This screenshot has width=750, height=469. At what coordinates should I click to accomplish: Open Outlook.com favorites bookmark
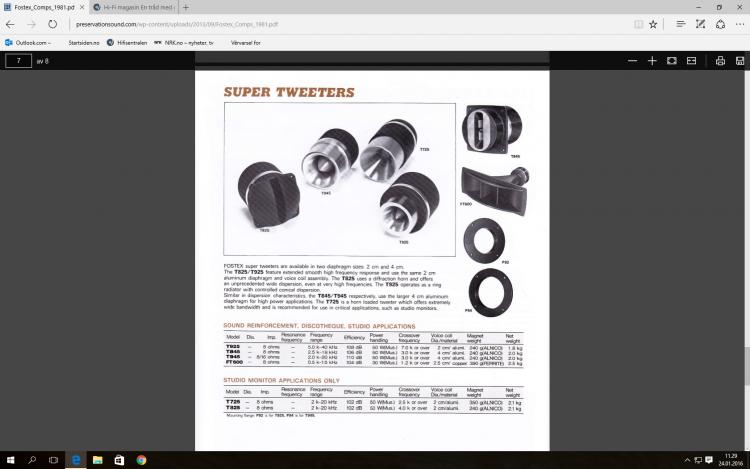[28, 43]
